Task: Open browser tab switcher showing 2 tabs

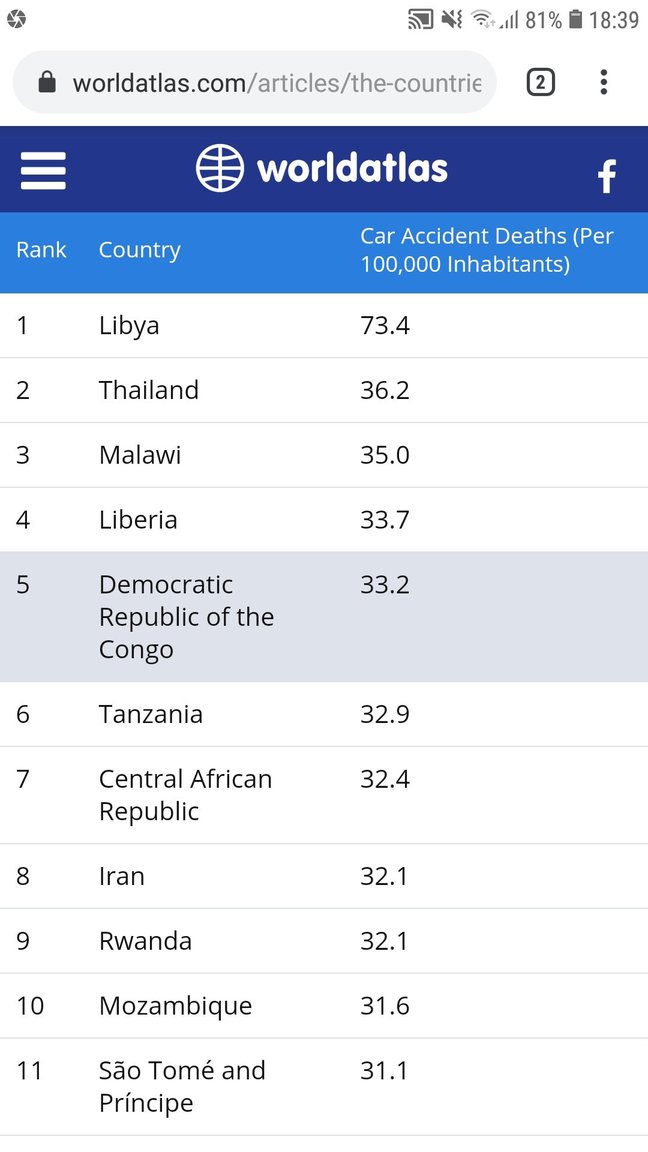Action: (x=540, y=82)
